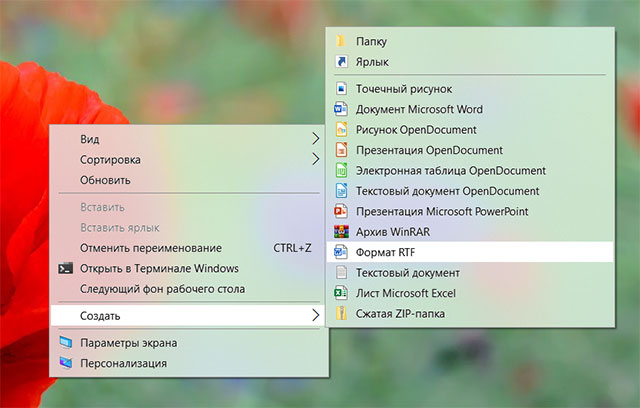The height and width of the screenshot is (408, 640).
Task: Click the shortcut arrow icon beside Ярлык
Action: point(341,62)
